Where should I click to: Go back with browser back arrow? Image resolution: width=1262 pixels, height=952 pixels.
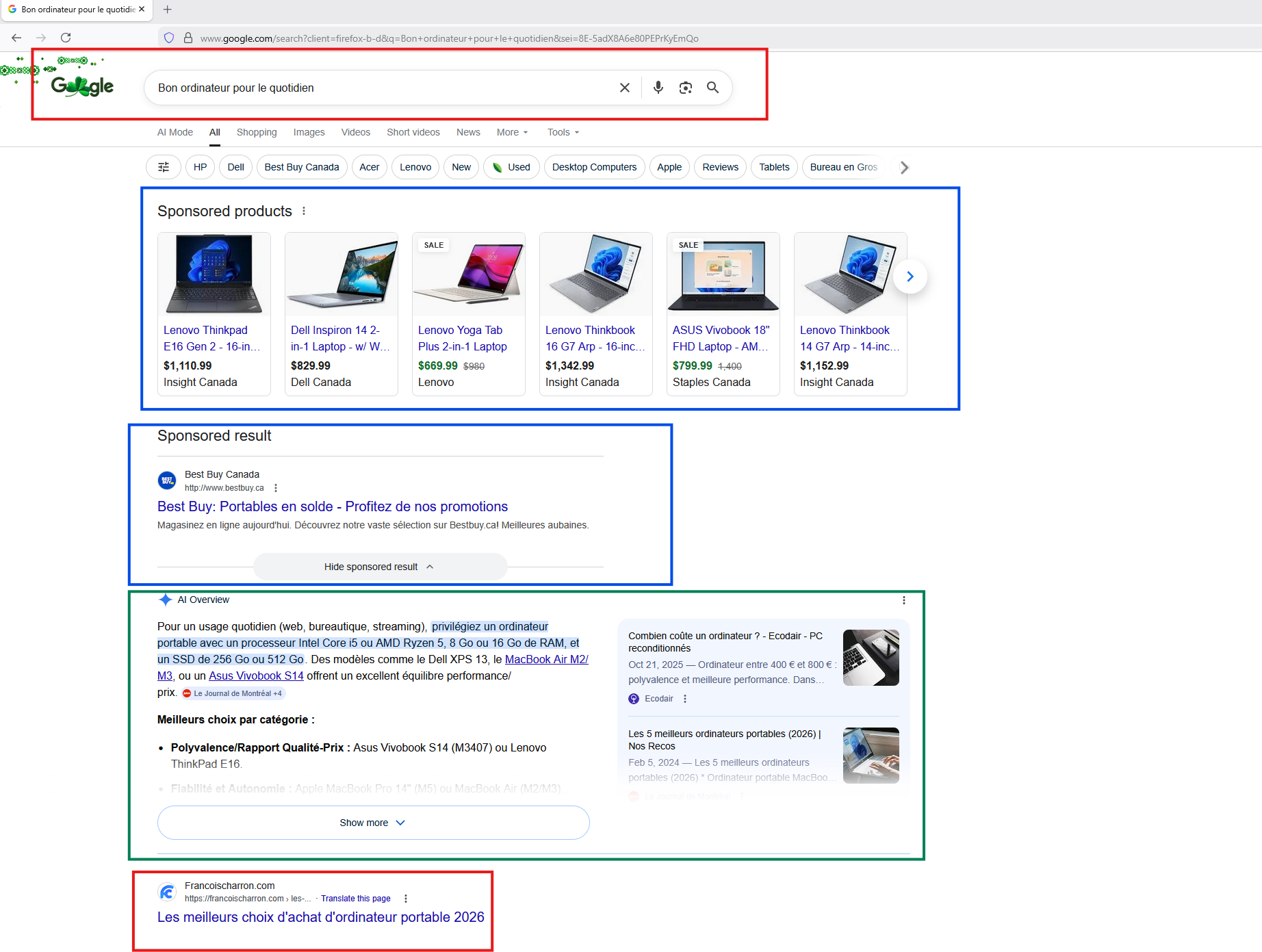coord(16,38)
